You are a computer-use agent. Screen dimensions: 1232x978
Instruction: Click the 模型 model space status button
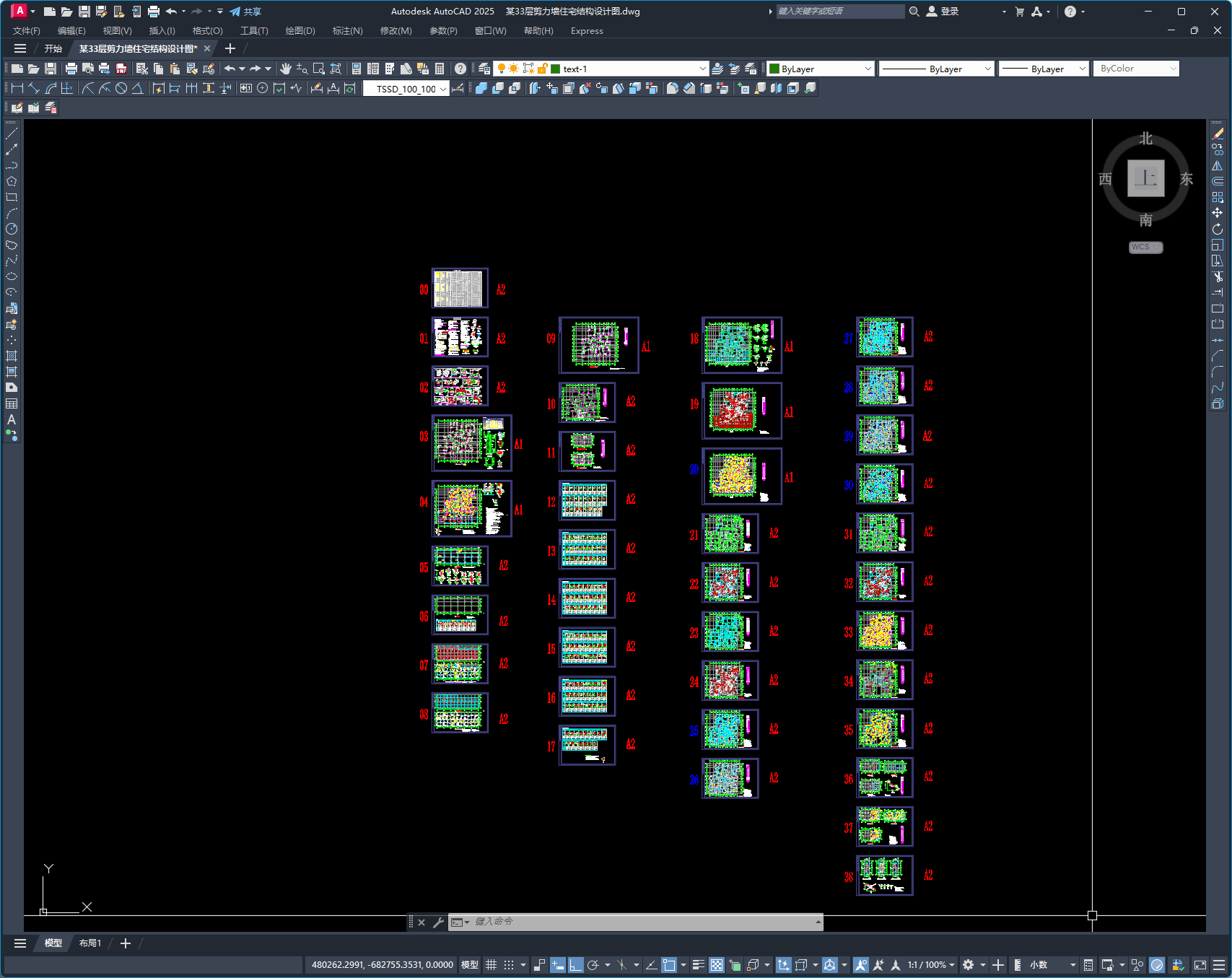tap(470, 965)
